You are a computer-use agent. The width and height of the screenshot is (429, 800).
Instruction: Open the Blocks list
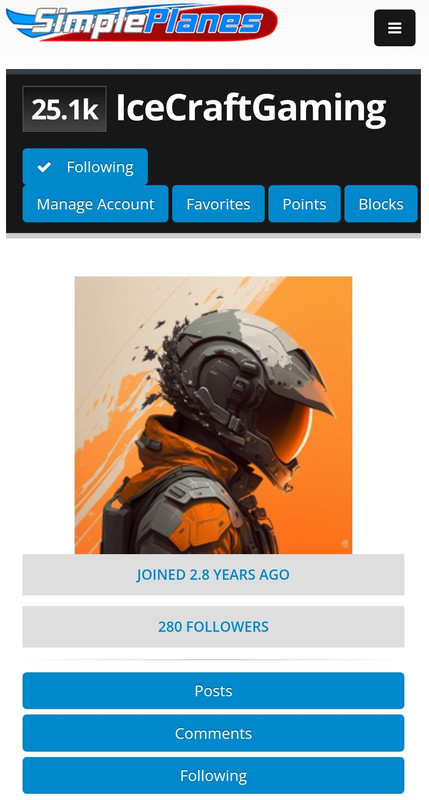381,204
